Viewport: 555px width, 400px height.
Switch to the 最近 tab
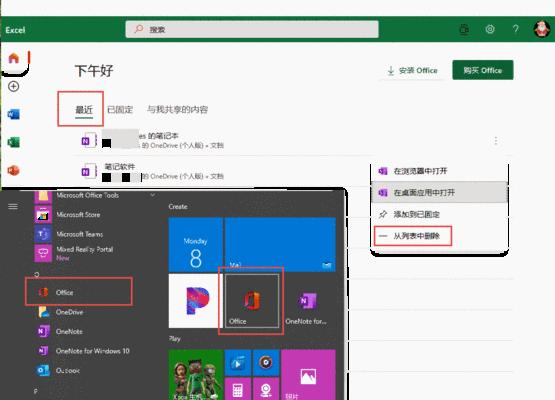(x=84, y=110)
